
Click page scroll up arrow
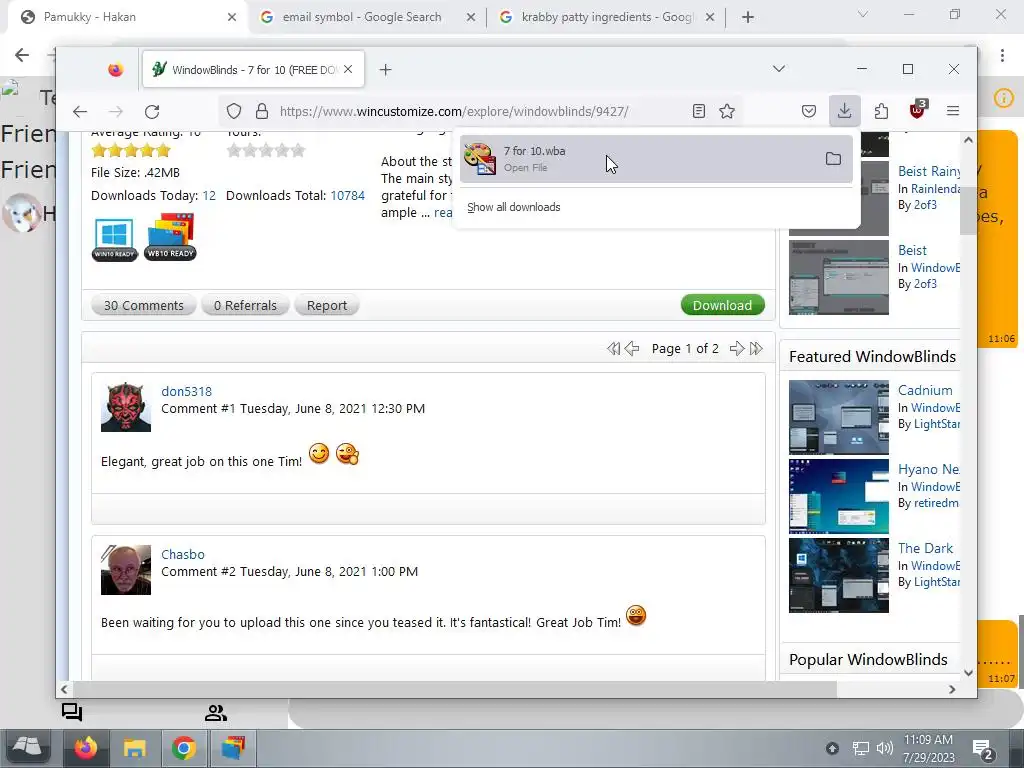968,140
